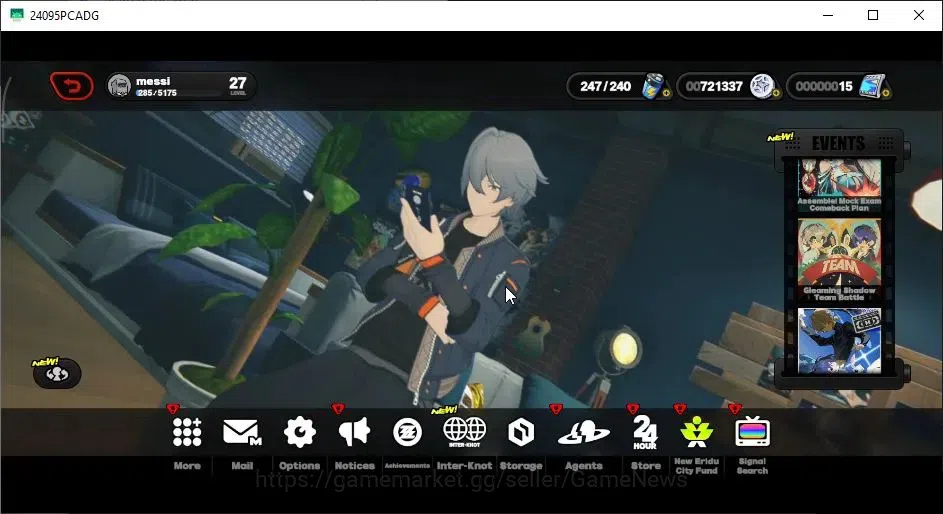Click the New Eridu City Fund label
943x514 pixels.
pyautogui.click(x=696, y=466)
